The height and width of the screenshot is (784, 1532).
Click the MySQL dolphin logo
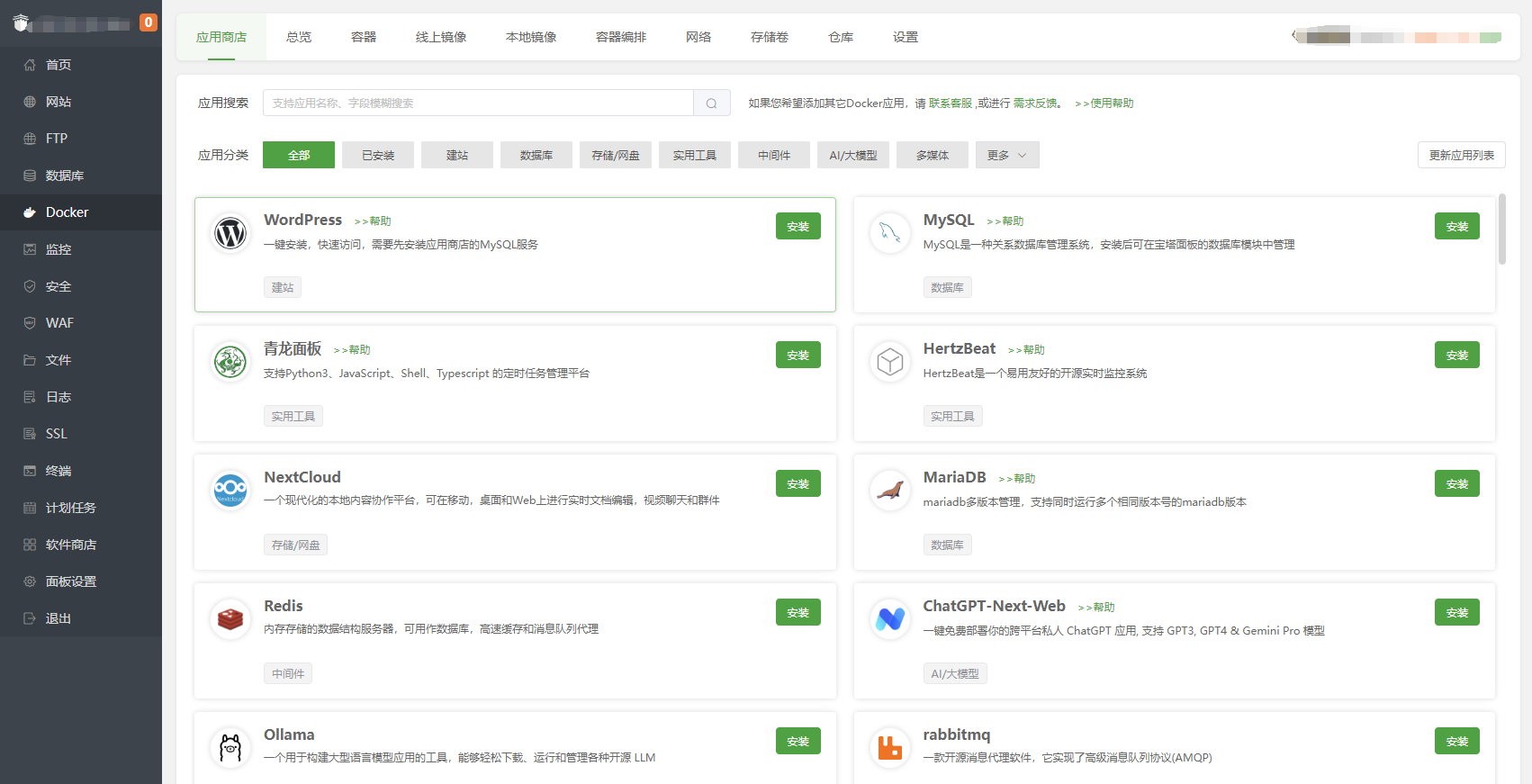point(890,234)
